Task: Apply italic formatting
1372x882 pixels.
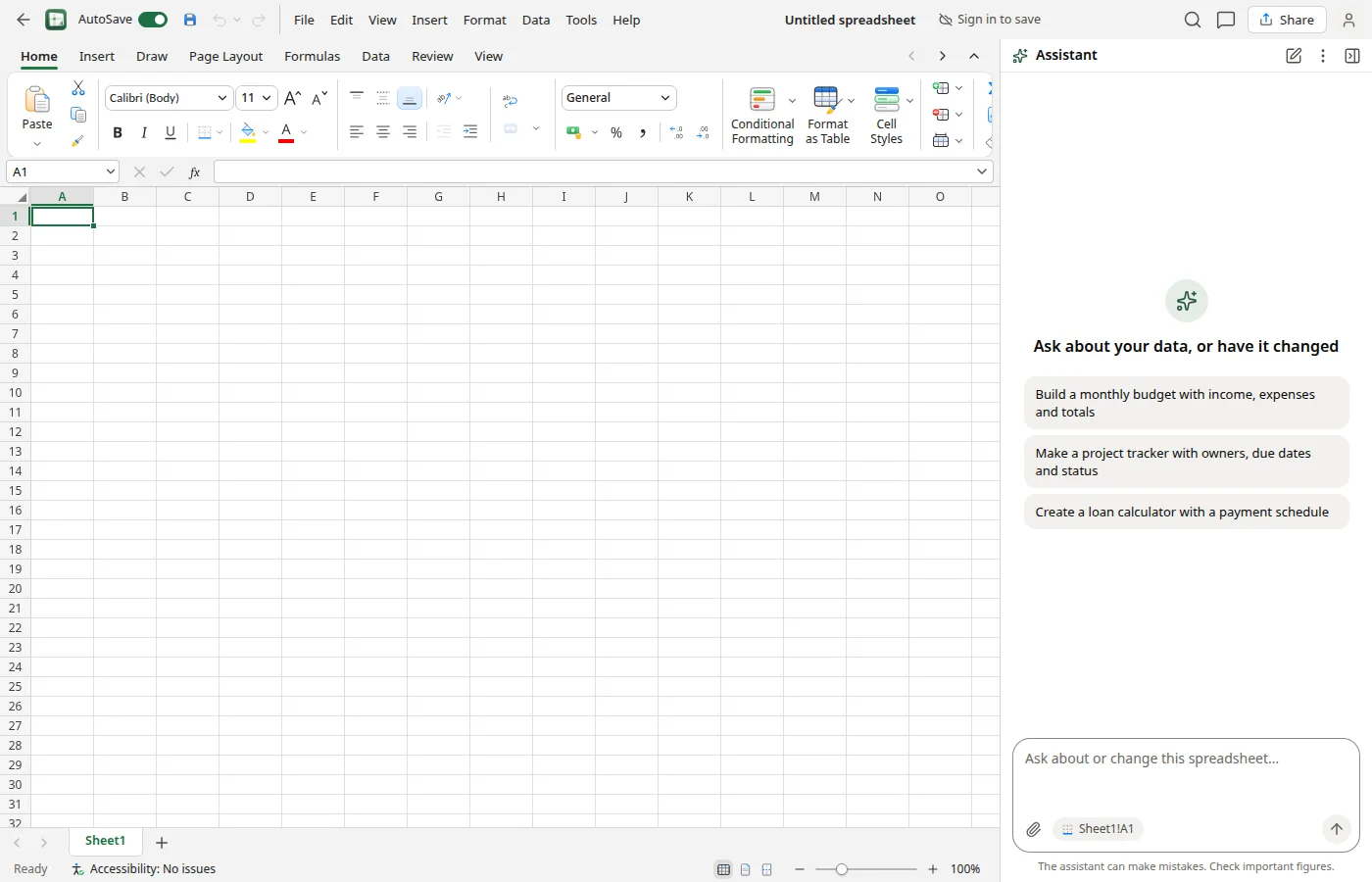Action: click(144, 132)
